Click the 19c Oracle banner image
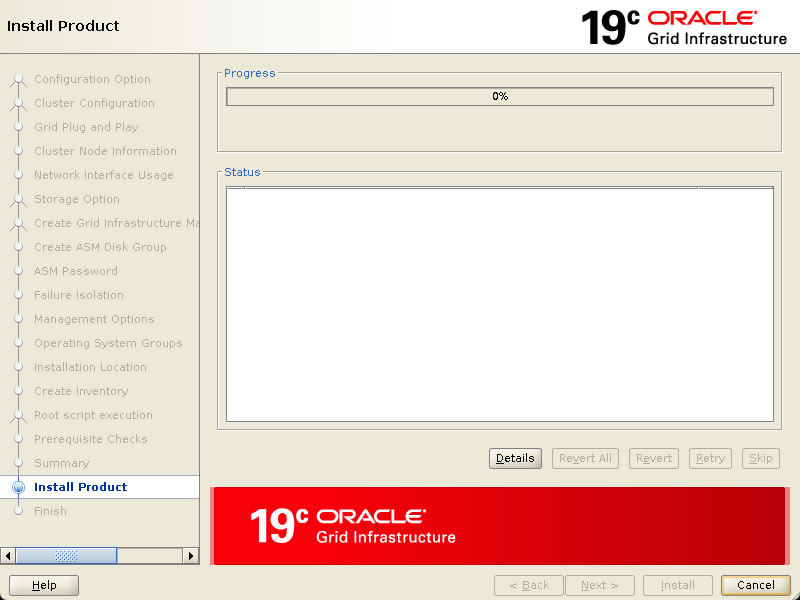800x600 pixels. point(499,526)
